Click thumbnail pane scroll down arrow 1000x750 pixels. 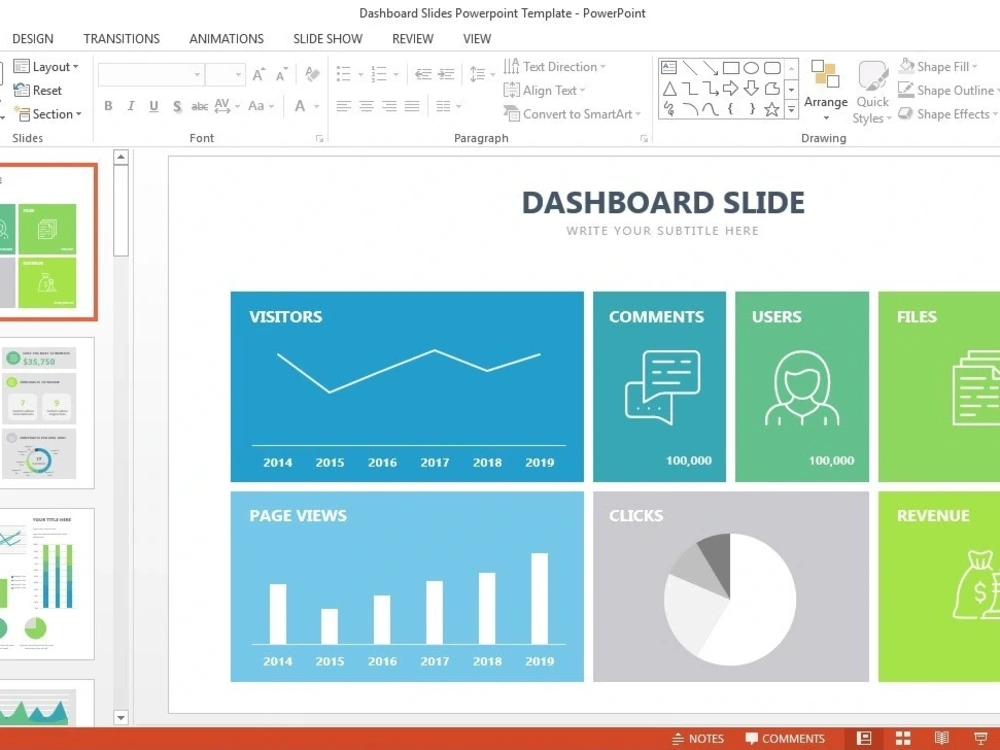click(121, 717)
